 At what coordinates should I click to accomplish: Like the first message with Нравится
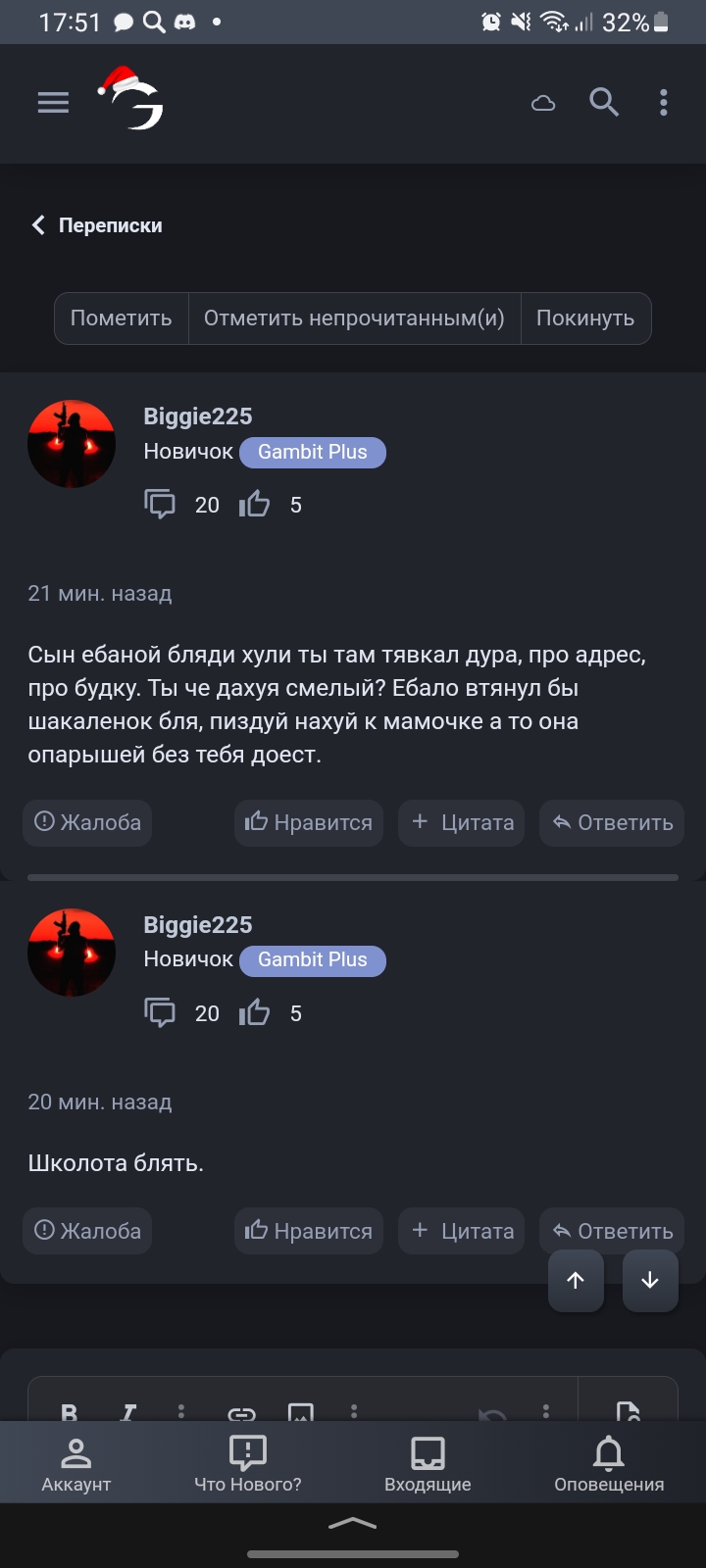pos(309,822)
